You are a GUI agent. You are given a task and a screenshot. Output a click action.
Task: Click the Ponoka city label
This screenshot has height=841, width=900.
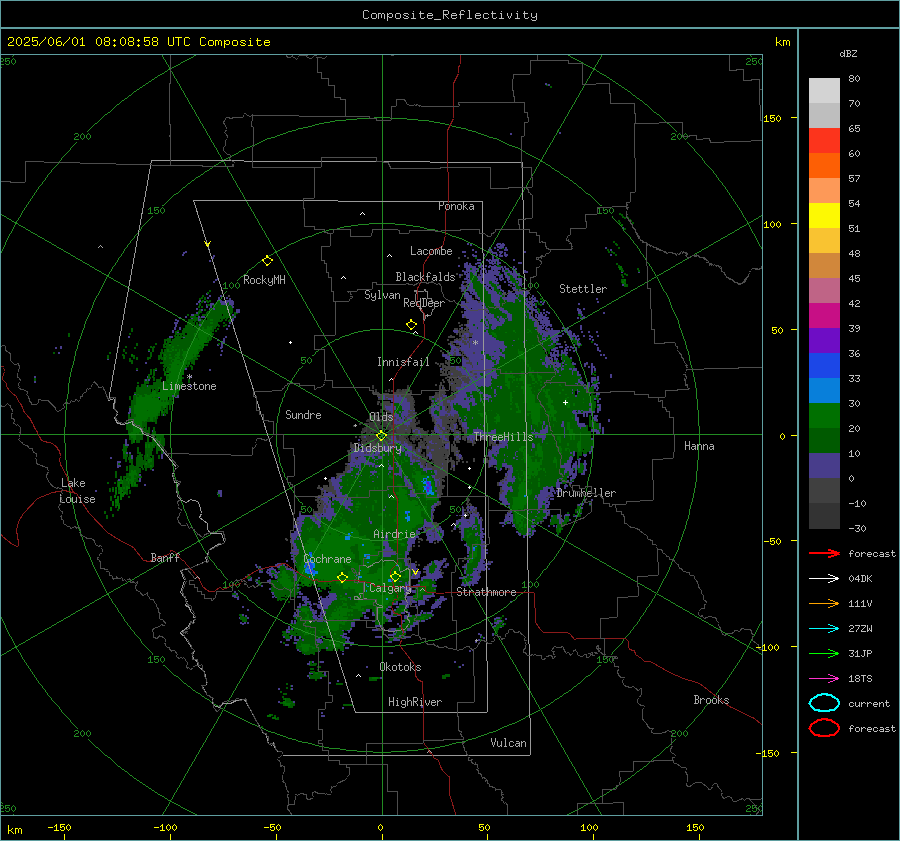tap(456, 206)
